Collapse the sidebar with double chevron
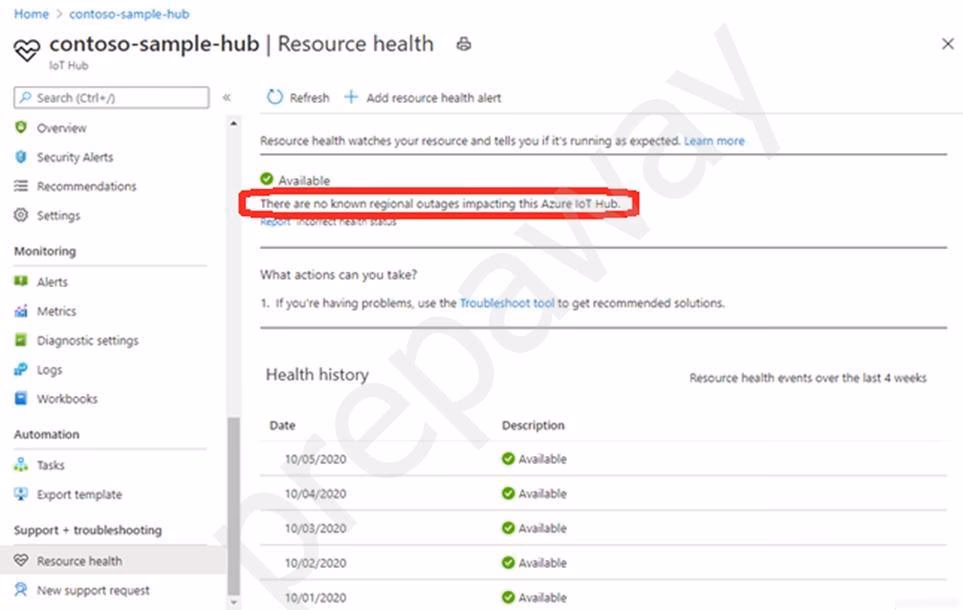The image size is (963, 610). (227, 98)
